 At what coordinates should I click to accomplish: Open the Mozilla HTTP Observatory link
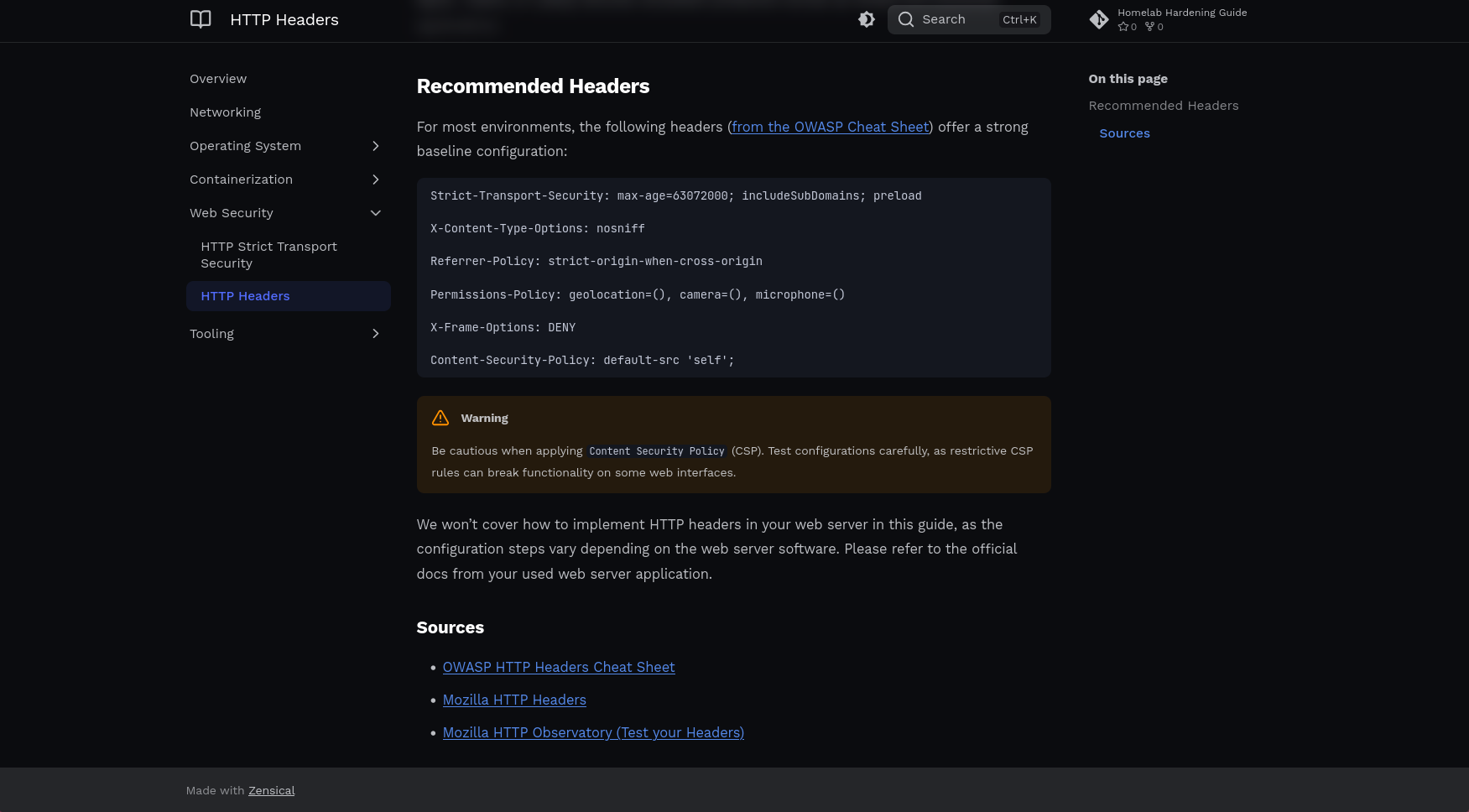point(593,732)
